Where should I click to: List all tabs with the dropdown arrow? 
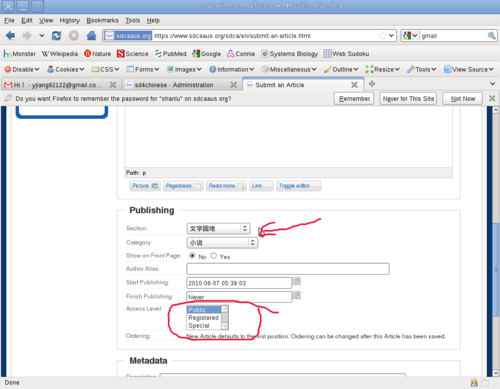pos(492,84)
